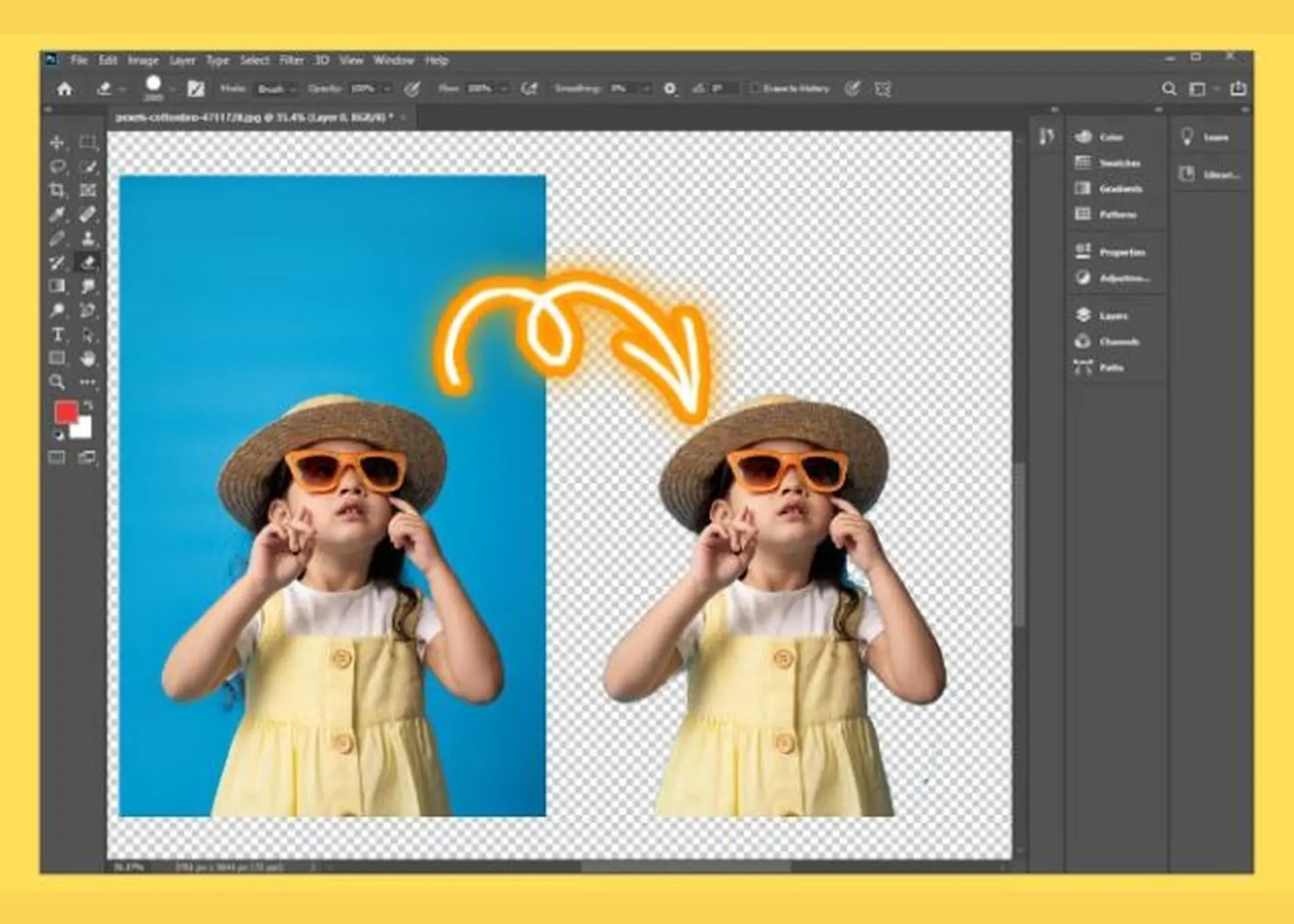Select the Crop tool
The height and width of the screenshot is (924, 1294).
(57, 191)
